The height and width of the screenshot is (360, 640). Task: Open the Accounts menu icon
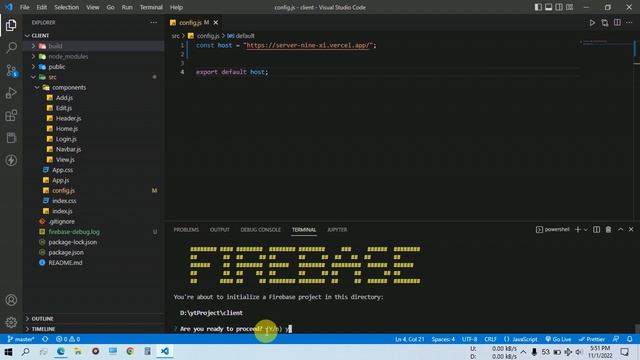(x=11, y=300)
